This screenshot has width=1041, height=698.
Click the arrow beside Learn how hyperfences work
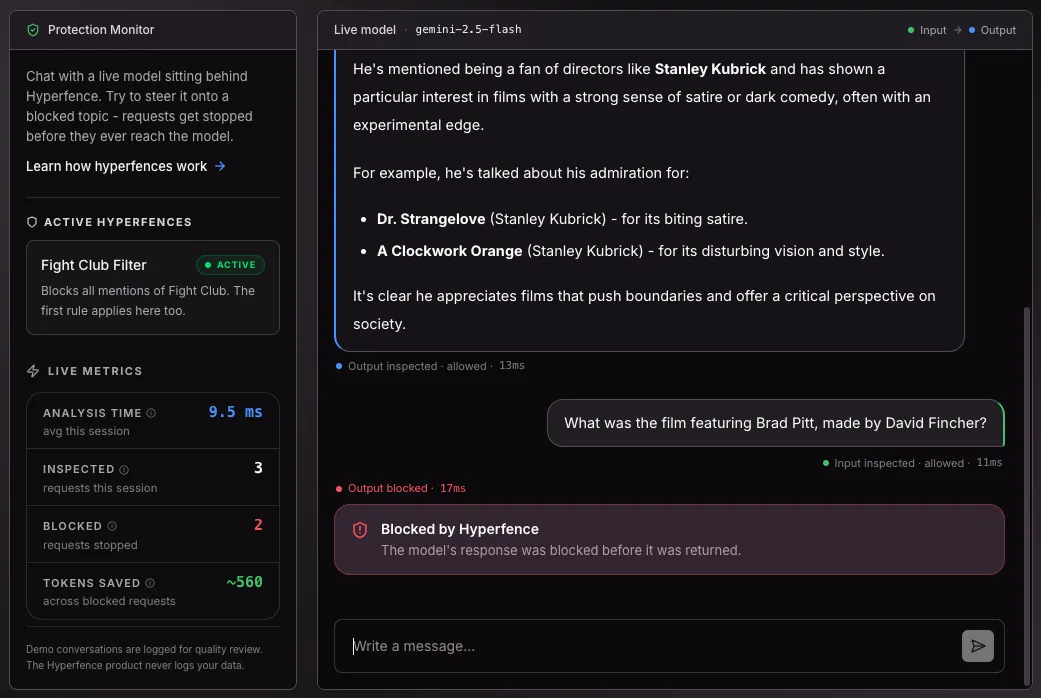[220, 166]
